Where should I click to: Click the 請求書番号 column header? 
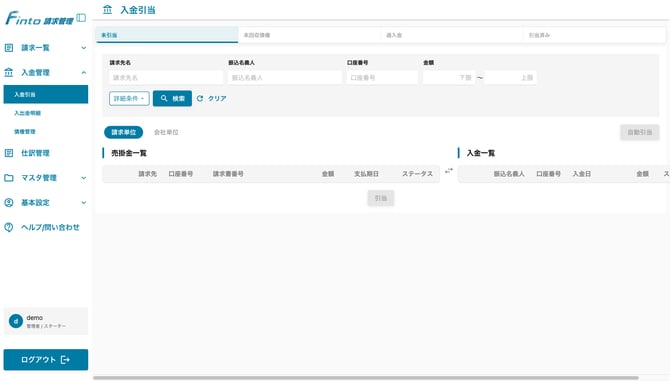tap(228, 174)
